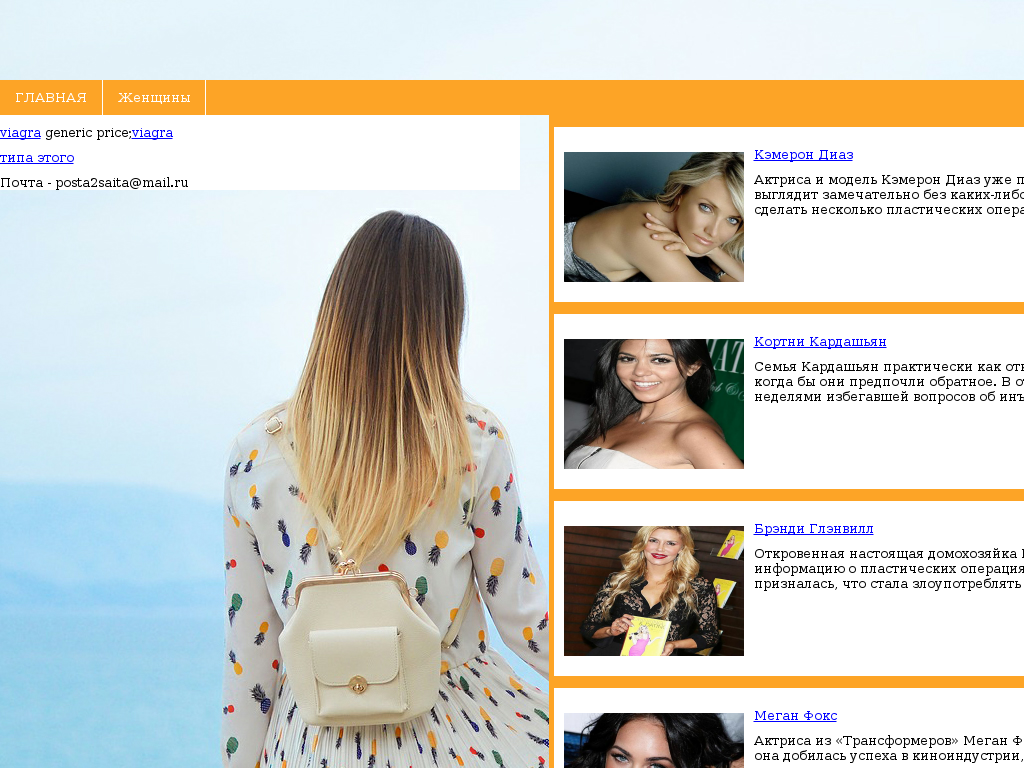Viewport: 1024px width, 768px height.
Task: Select the Брэнди Глэнвилл article thumbnail photo
Action: pyautogui.click(x=653, y=591)
